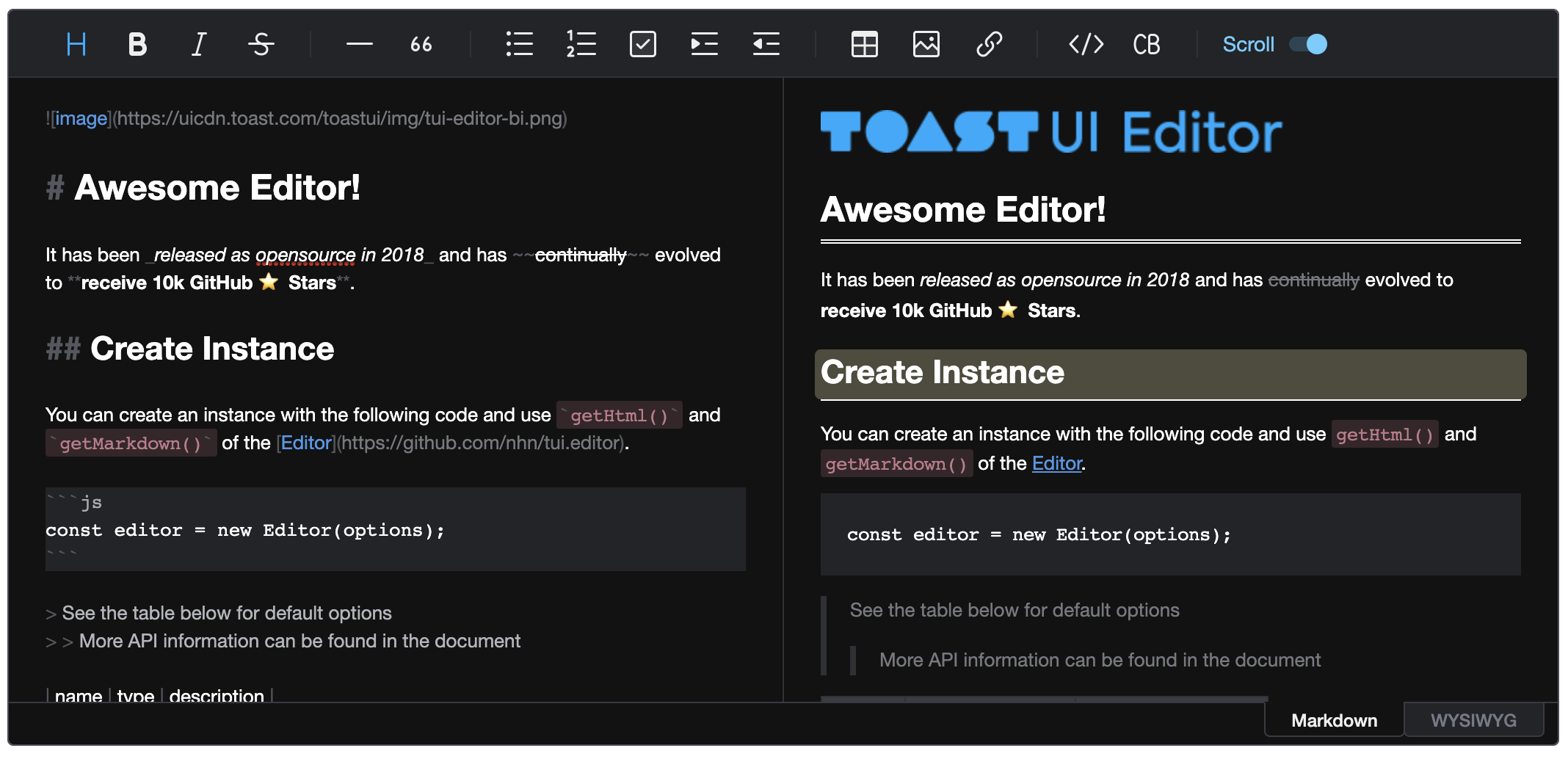Image resolution: width=1568 pixels, height=759 pixels.
Task: Insert a code block with CB
Action: pyautogui.click(x=1146, y=45)
